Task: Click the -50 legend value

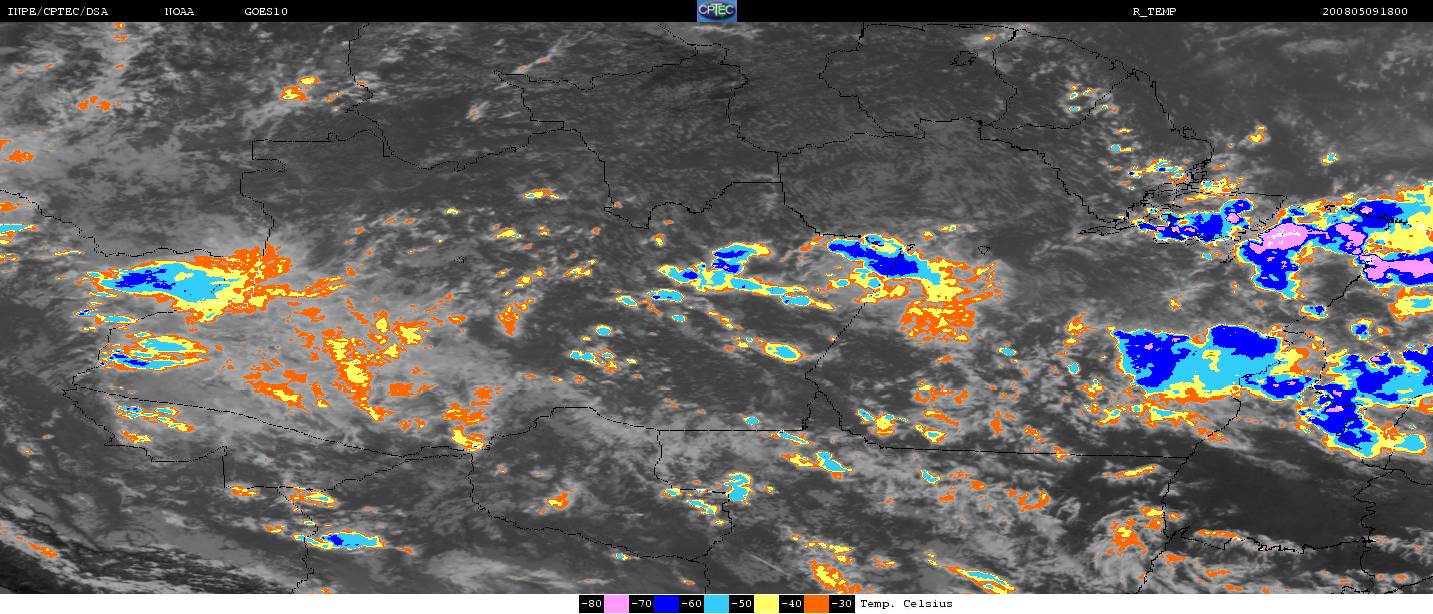Action: pyautogui.click(x=741, y=604)
